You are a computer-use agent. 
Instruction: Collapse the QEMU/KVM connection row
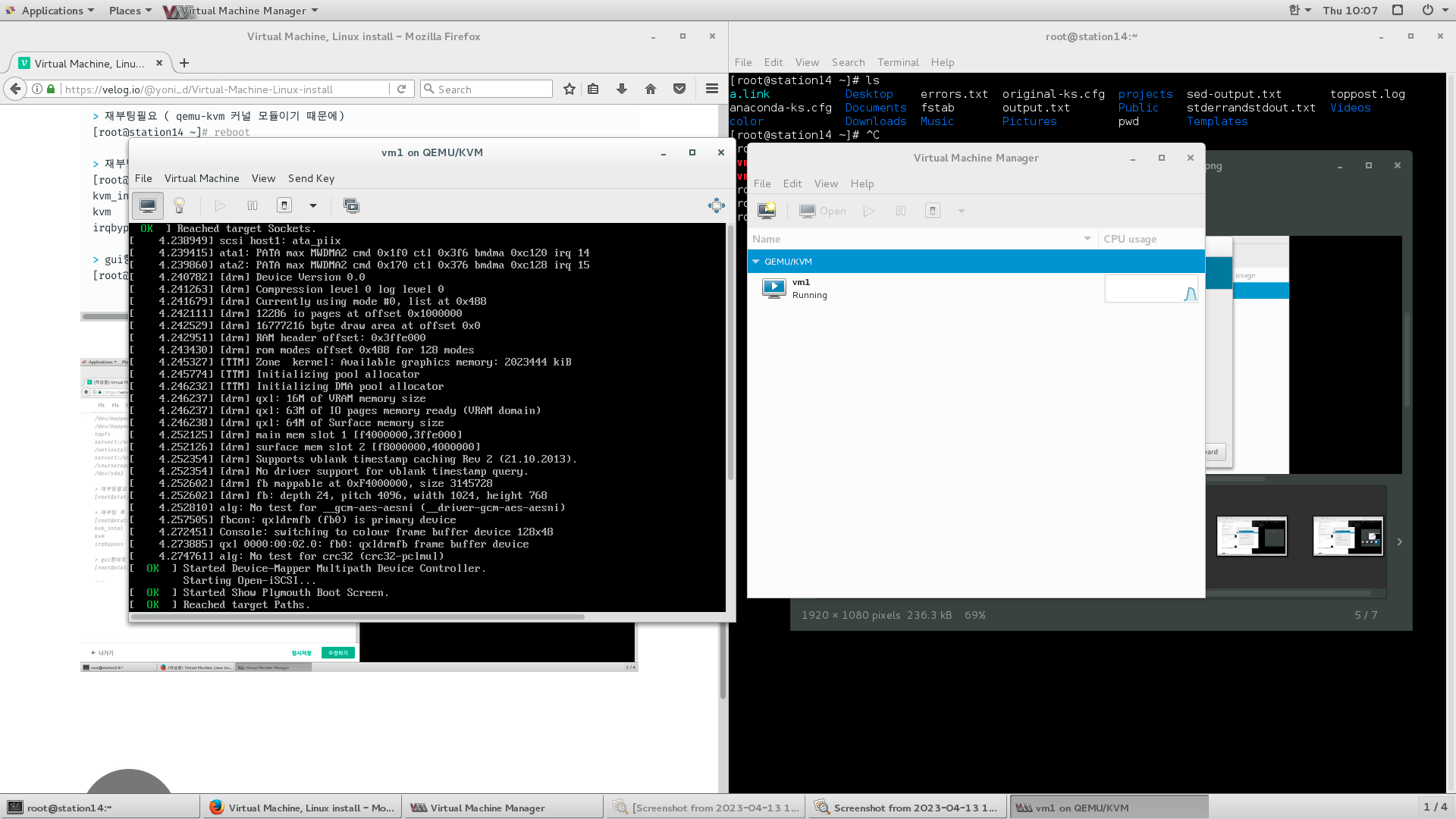pyautogui.click(x=756, y=262)
